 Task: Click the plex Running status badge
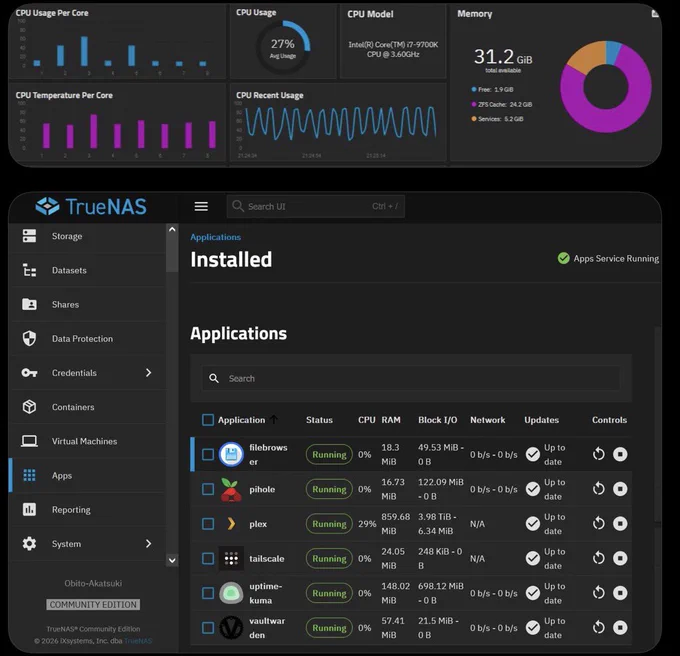click(329, 524)
